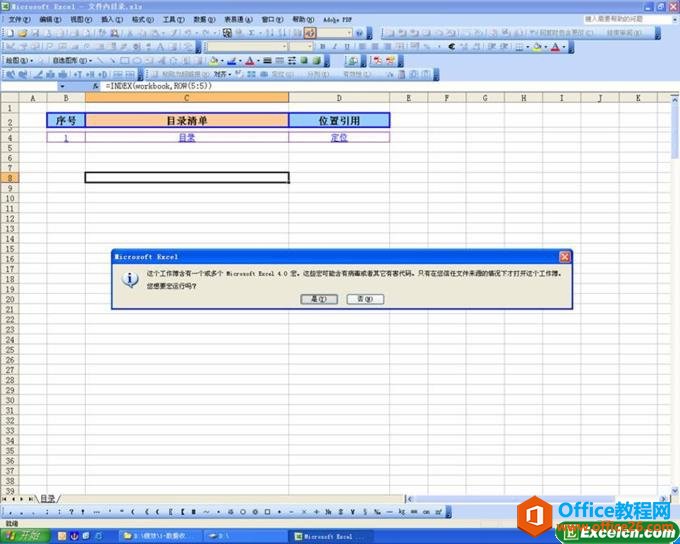Toggle underline formatting

point(347,46)
